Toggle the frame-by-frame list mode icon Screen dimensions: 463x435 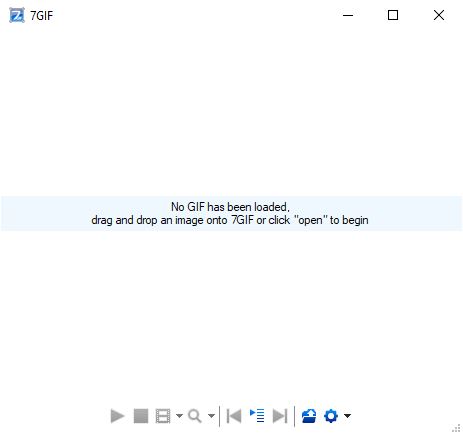point(257,416)
